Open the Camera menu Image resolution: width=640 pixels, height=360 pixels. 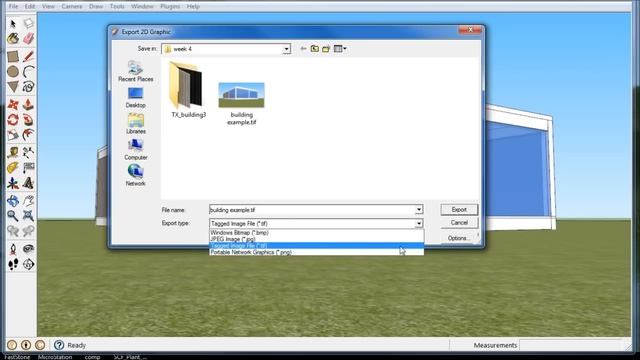point(72,7)
